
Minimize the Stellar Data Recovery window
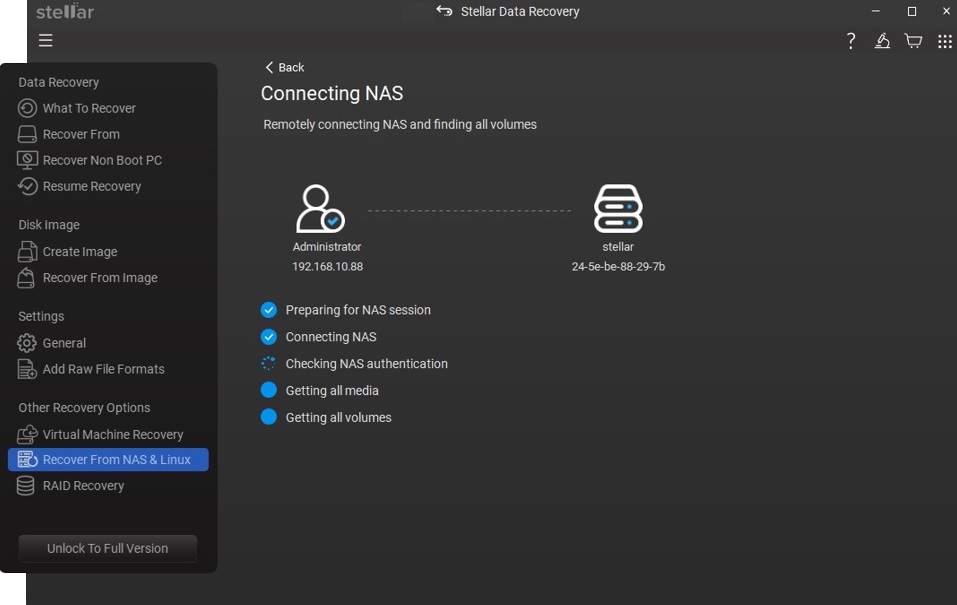coord(876,11)
